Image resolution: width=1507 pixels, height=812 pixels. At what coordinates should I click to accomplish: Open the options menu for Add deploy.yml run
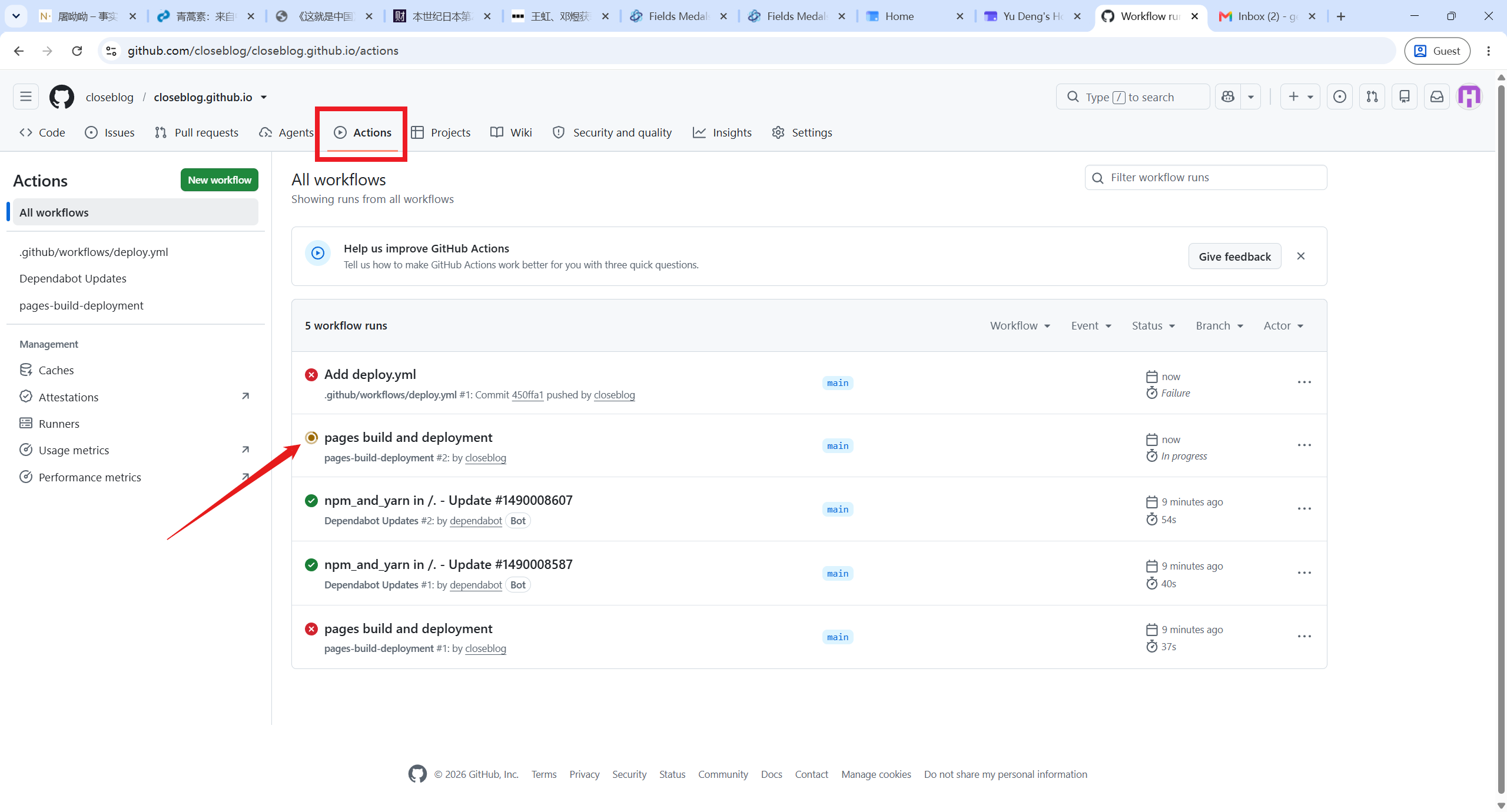point(1304,382)
